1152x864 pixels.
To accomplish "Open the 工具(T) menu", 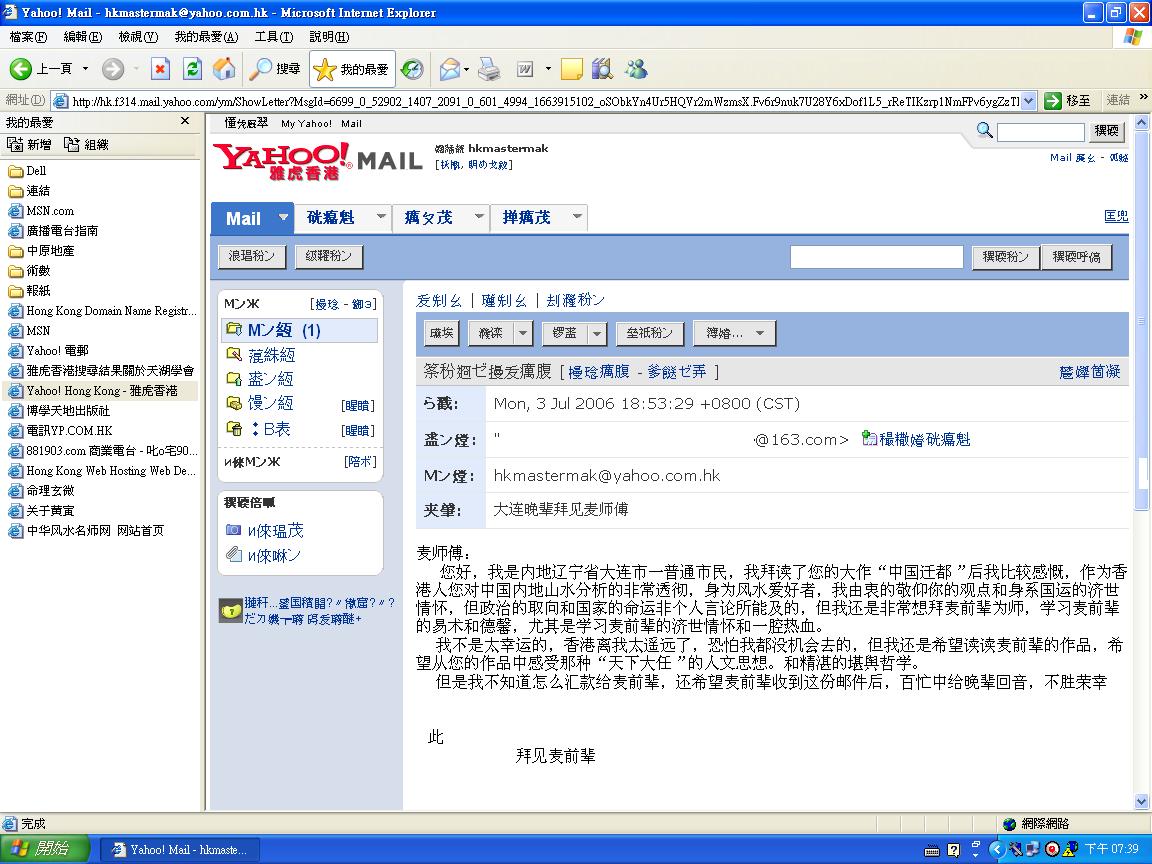I will point(273,37).
